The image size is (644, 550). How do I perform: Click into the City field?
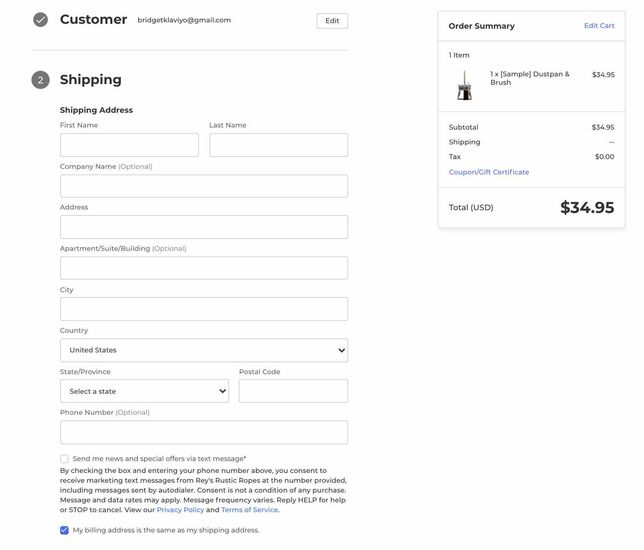(x=204, y=309)
